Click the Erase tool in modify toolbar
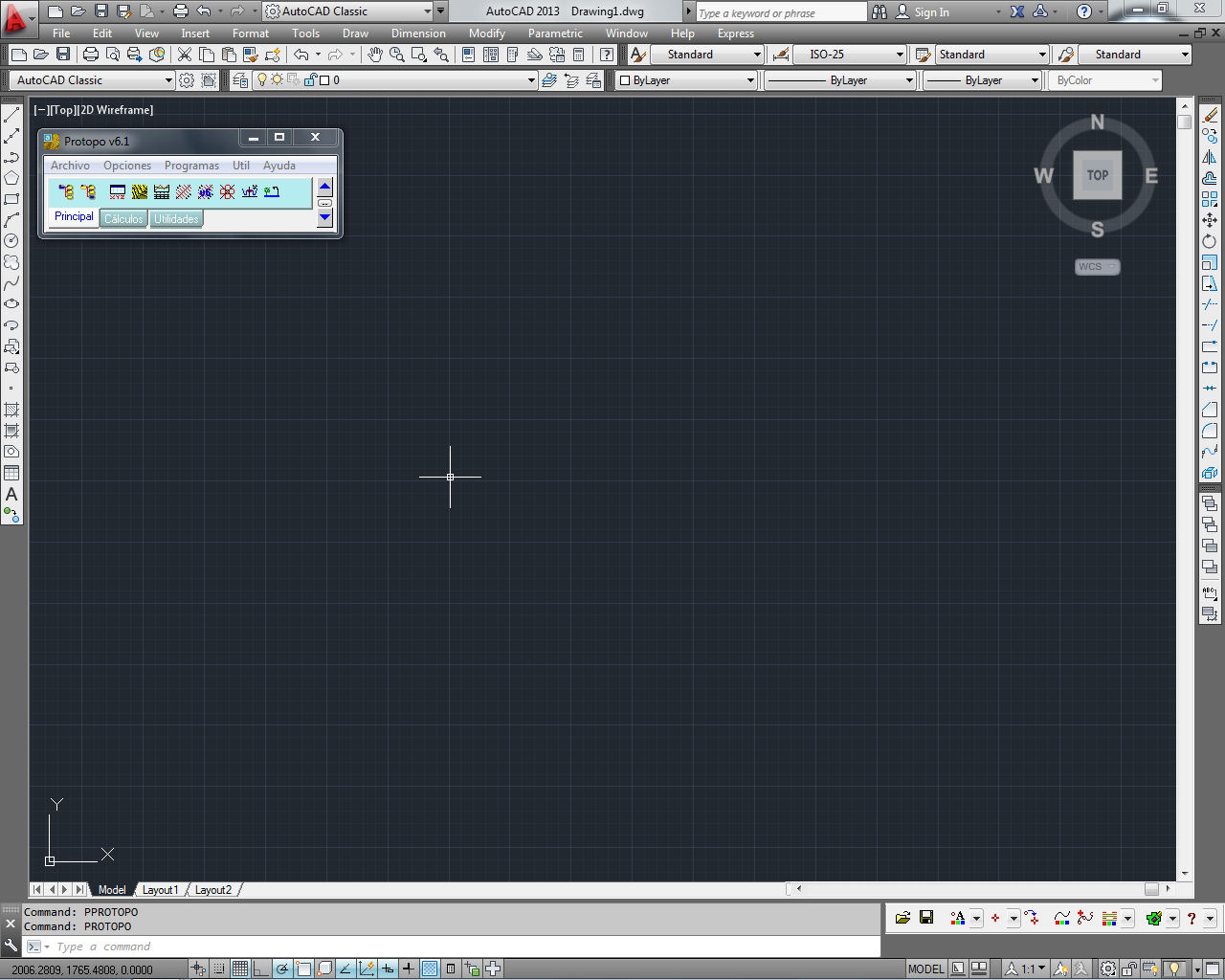The height and width of the screenshot is (980, 1225). pos(1210,115)
